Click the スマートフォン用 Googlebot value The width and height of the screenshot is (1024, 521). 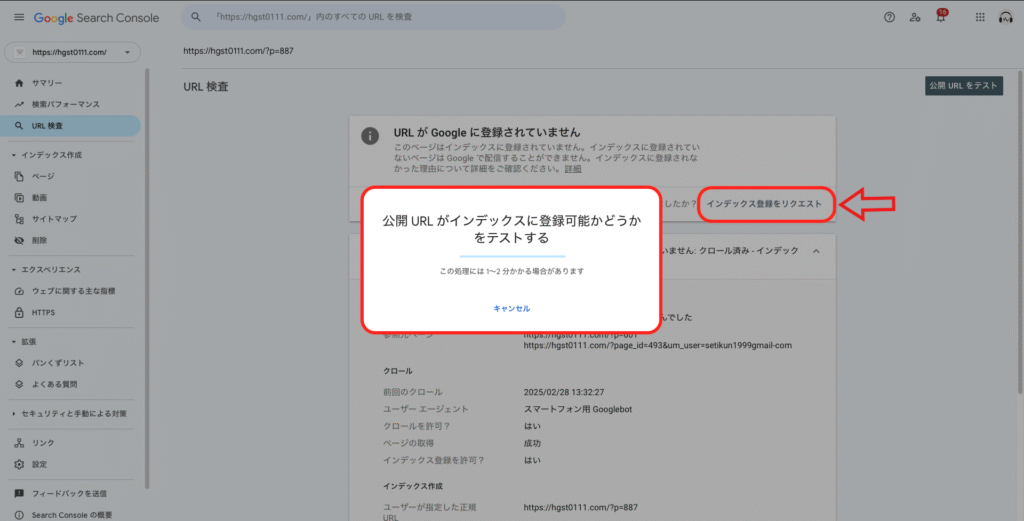click(577, 409)
